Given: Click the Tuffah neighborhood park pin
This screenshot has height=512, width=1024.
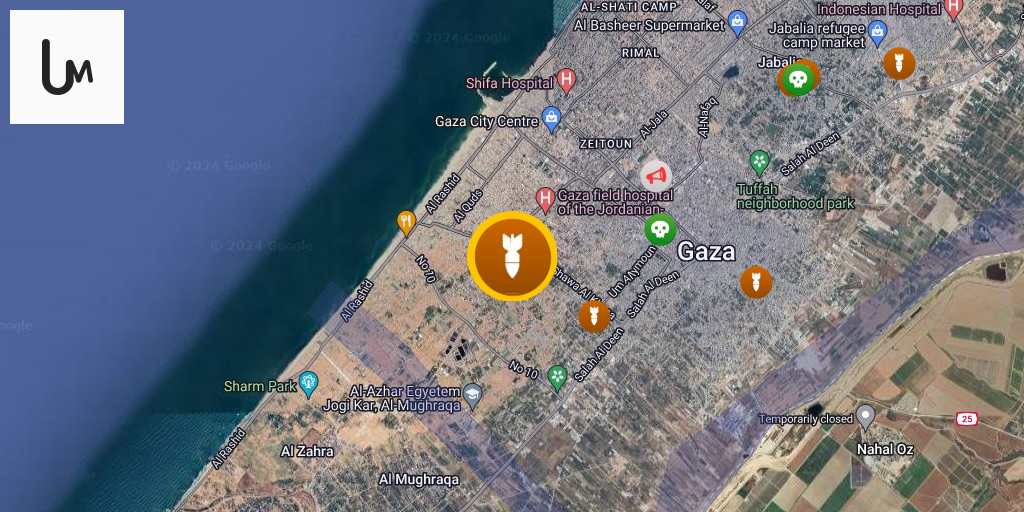Looking at the screenshot, I should click(x=760, y=161).
